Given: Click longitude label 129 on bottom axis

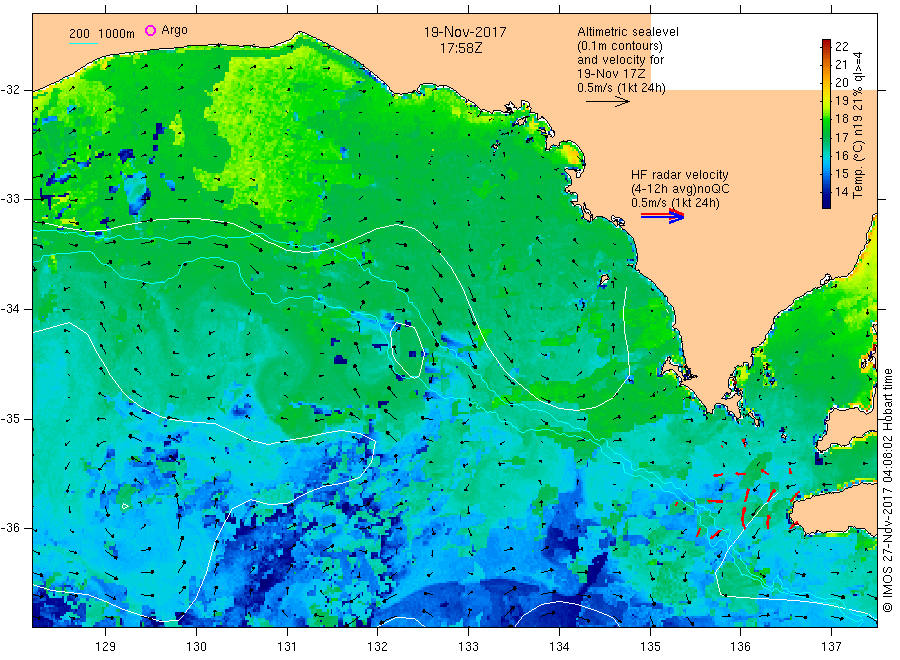Looking at the screenshot, I should pyautogui.click(x=106, y=647).
